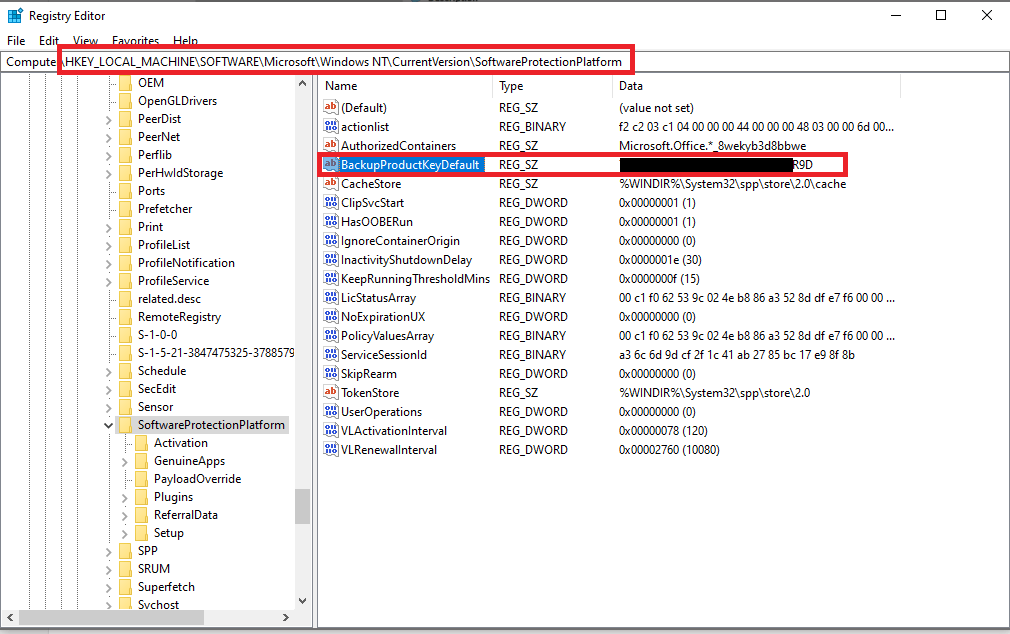Click the actionlist binary value icon

point(330,126)
